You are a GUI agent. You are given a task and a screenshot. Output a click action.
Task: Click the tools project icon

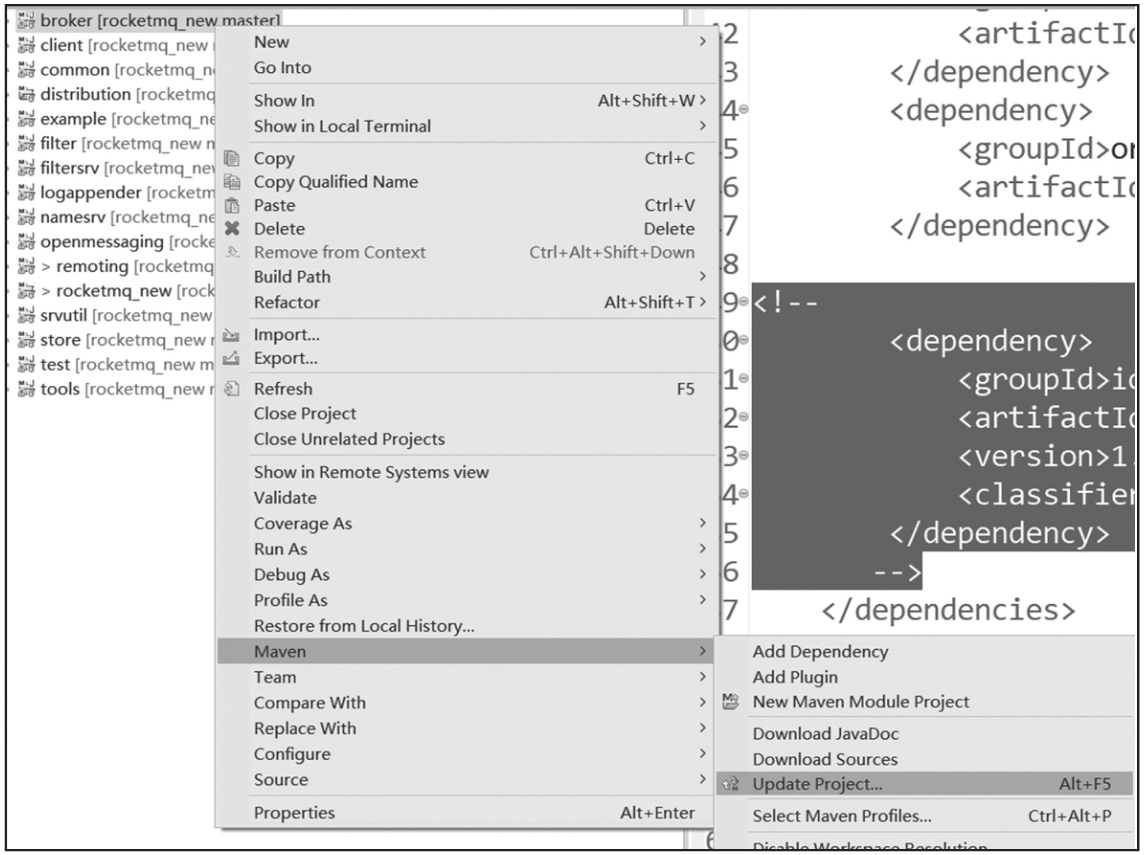tap(26, 389)
